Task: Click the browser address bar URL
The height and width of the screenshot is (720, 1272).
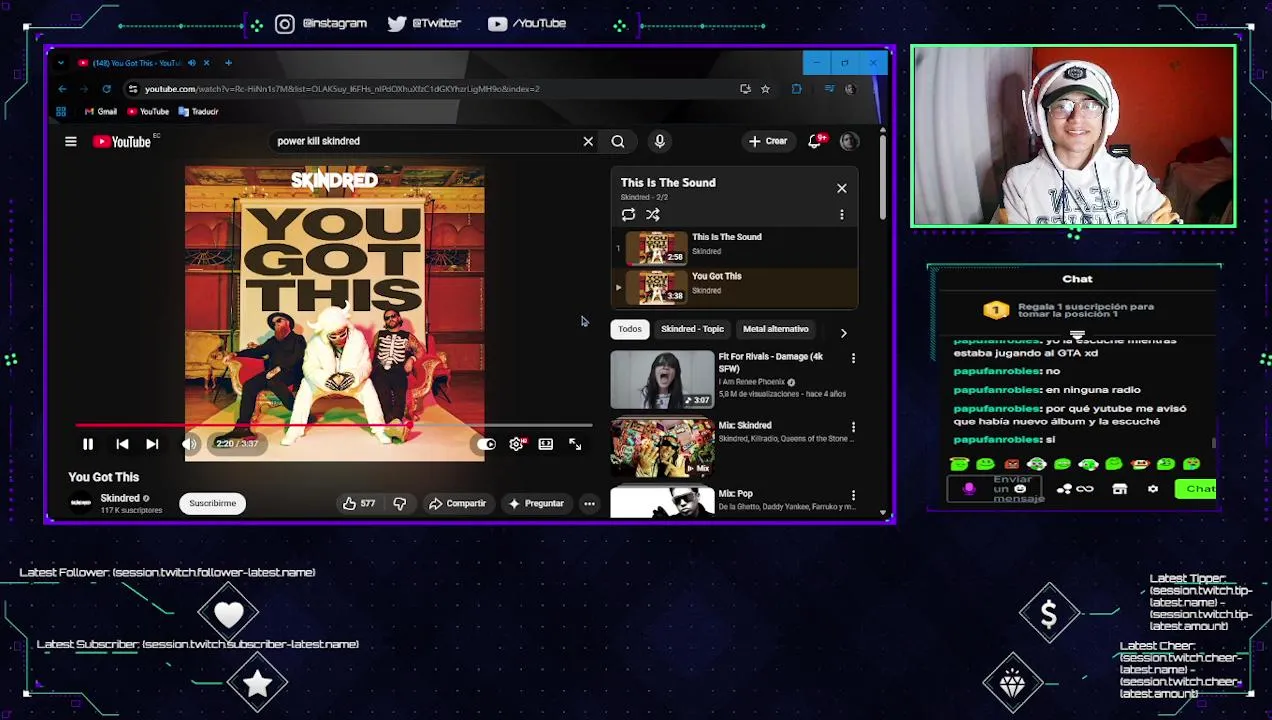Action: [342, 89]
